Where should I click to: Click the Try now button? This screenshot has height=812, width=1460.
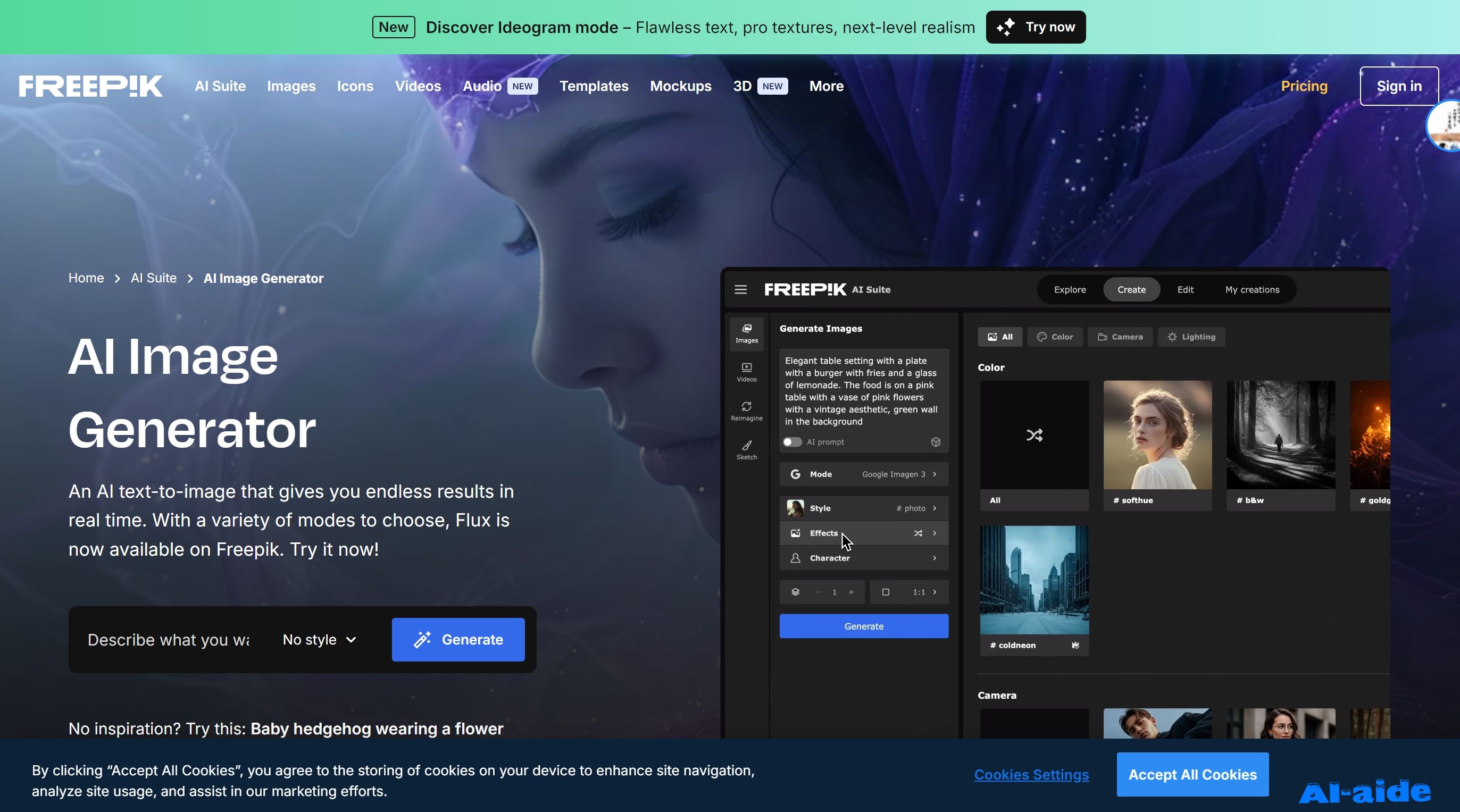[1036, 27]
